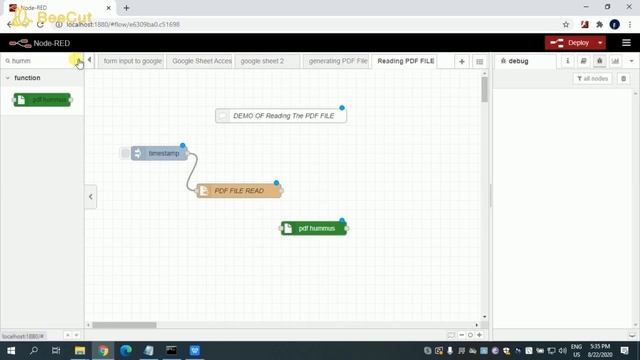Viewport: 640px width, 360px height.
Task: Select the pdf hummus node on canvas
Action: tap(314, 228)
